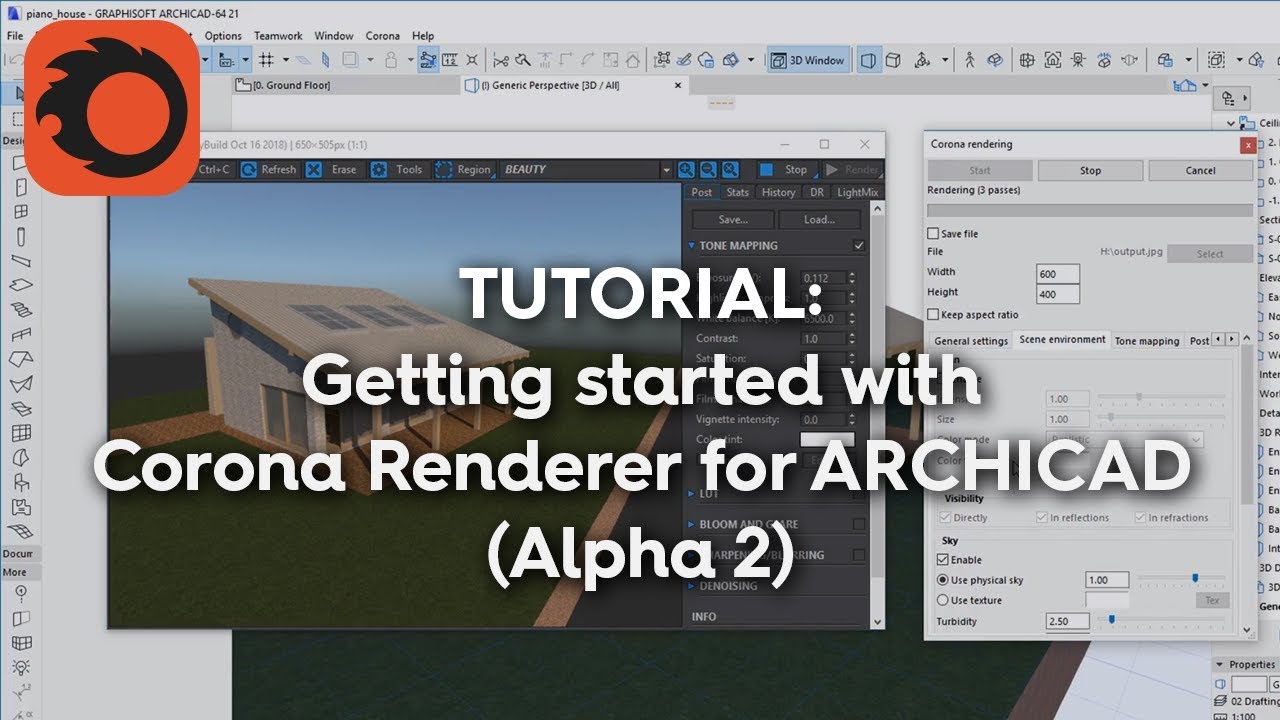Click the 3D Window toolbar button

808,60
